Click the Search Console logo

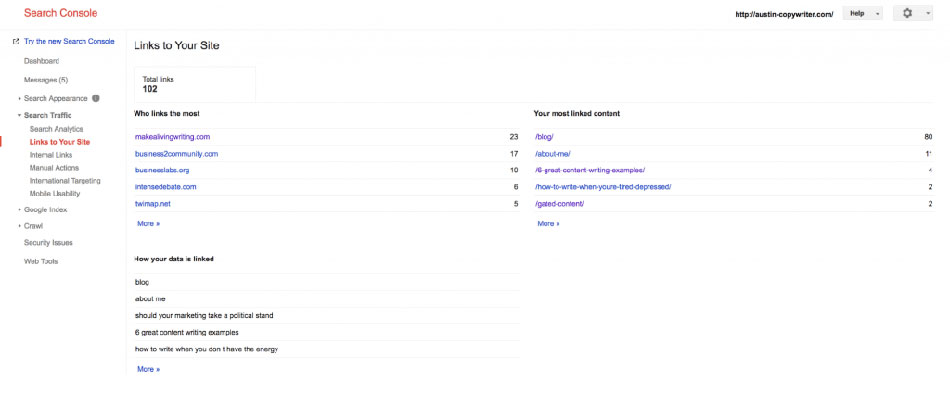[x=61, y=13]
